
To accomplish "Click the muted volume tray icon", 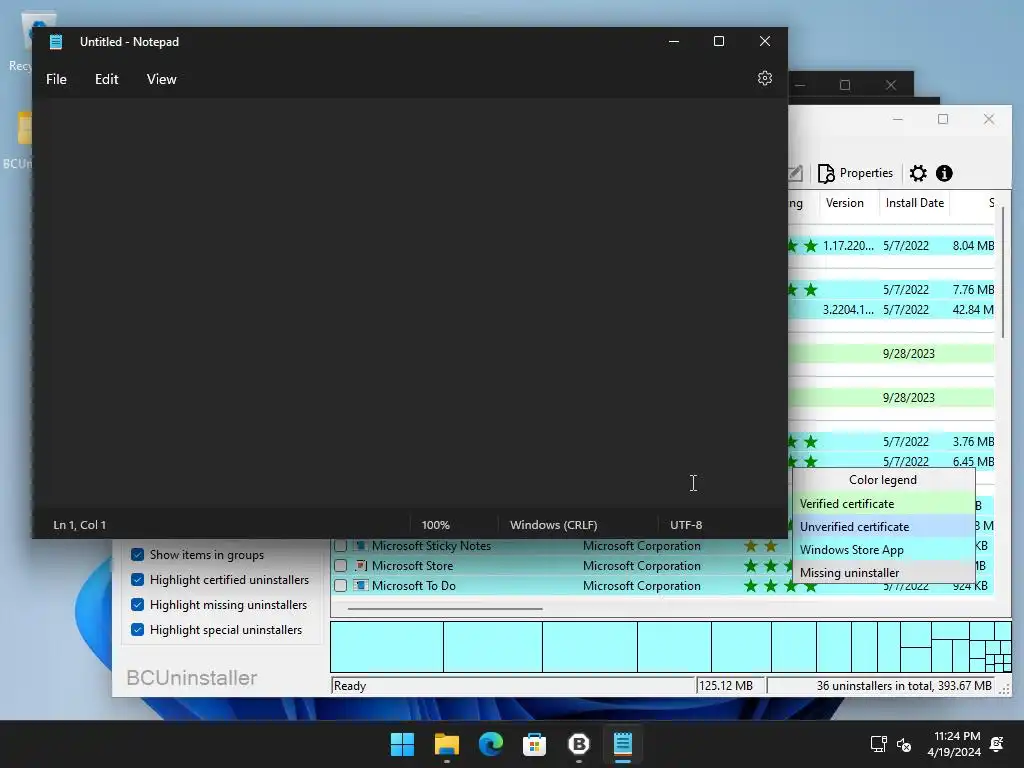I will [904, 744].
